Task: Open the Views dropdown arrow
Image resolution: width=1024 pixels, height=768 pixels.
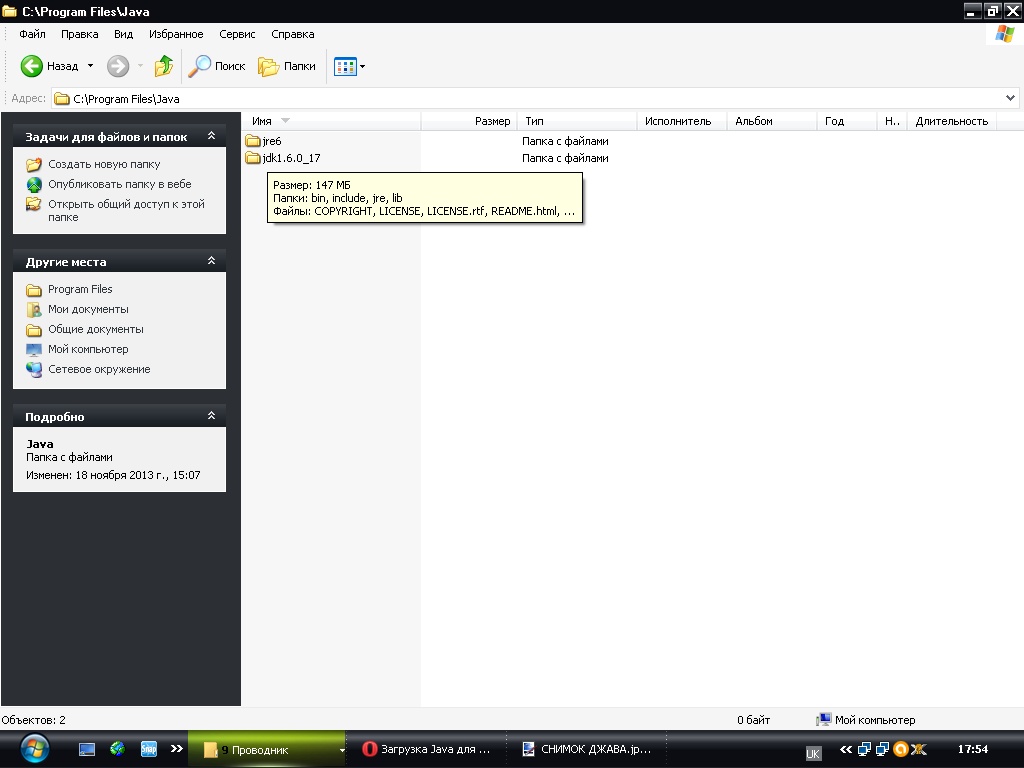Action: pyautogui.click(x=362, y=66)
